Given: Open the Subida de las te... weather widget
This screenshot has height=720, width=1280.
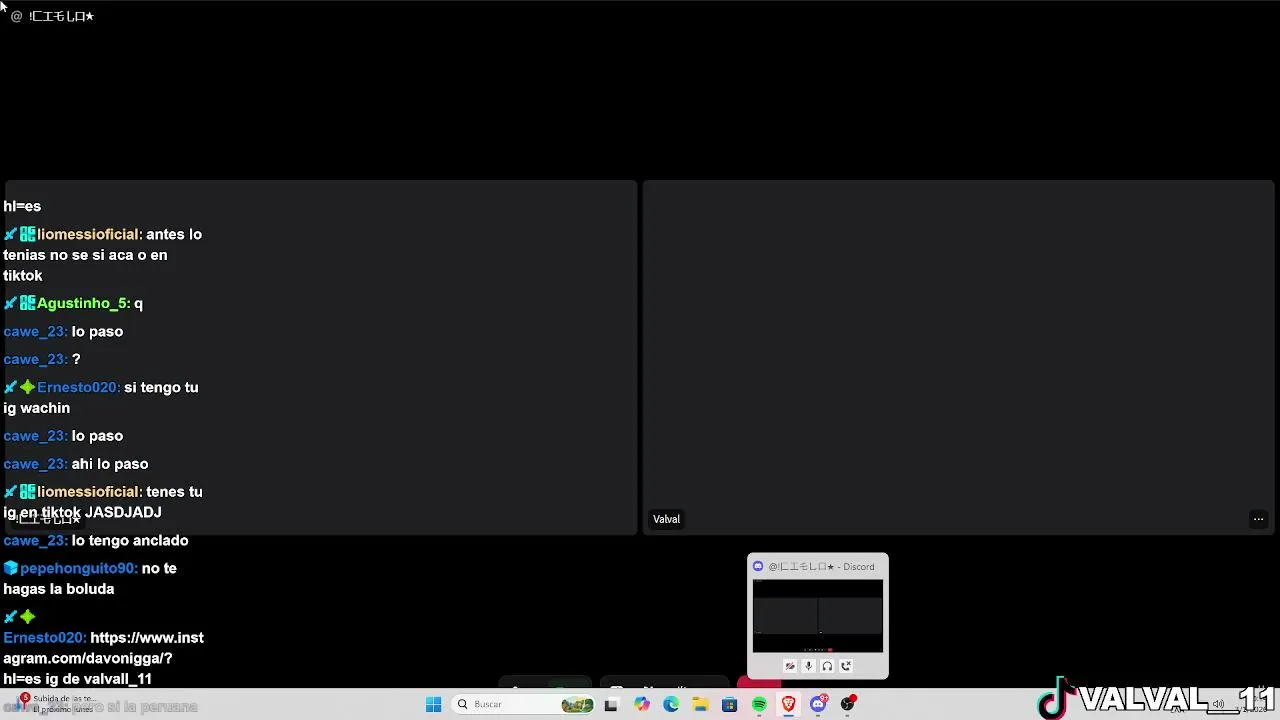Looking at the screenshot, I should pyautogui.click(x=57, y=704).
